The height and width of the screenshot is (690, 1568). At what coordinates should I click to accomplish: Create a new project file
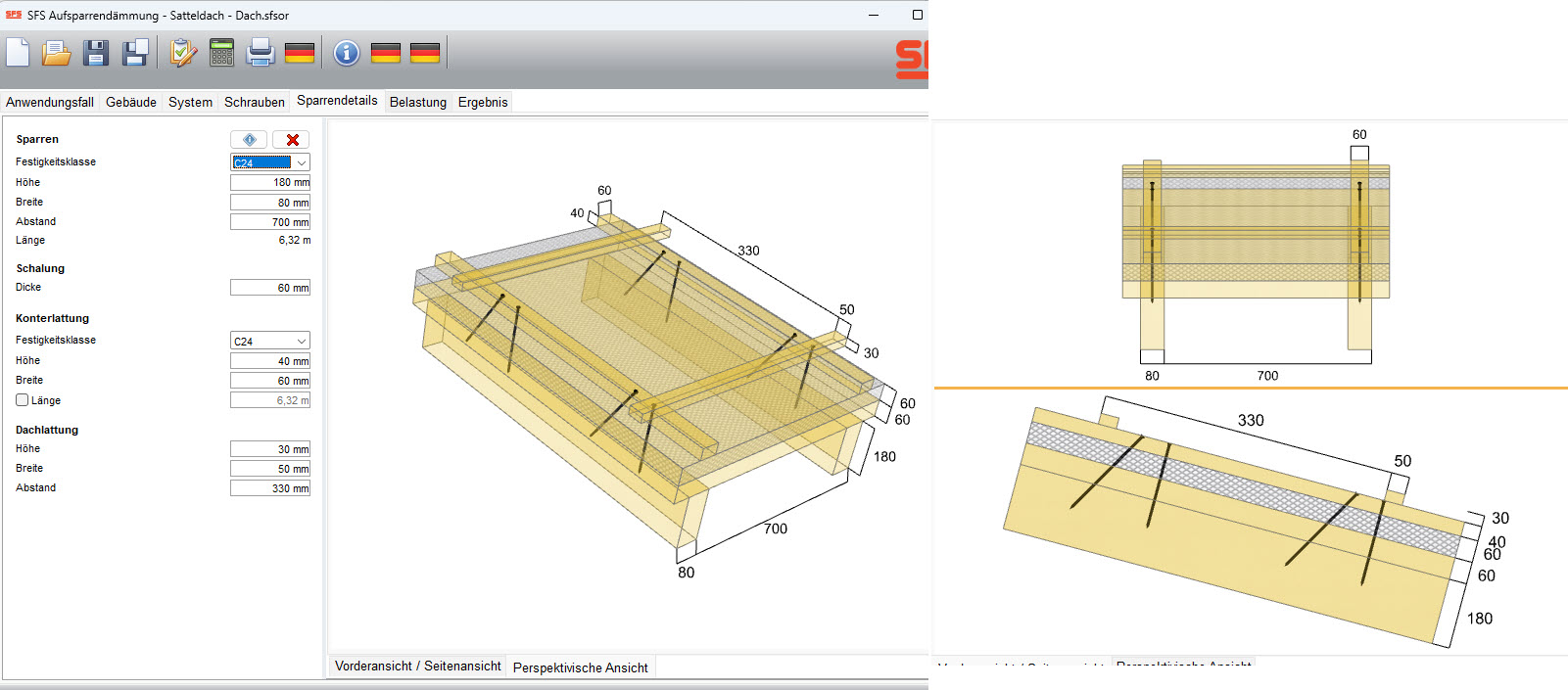click(x=18, y=53)
